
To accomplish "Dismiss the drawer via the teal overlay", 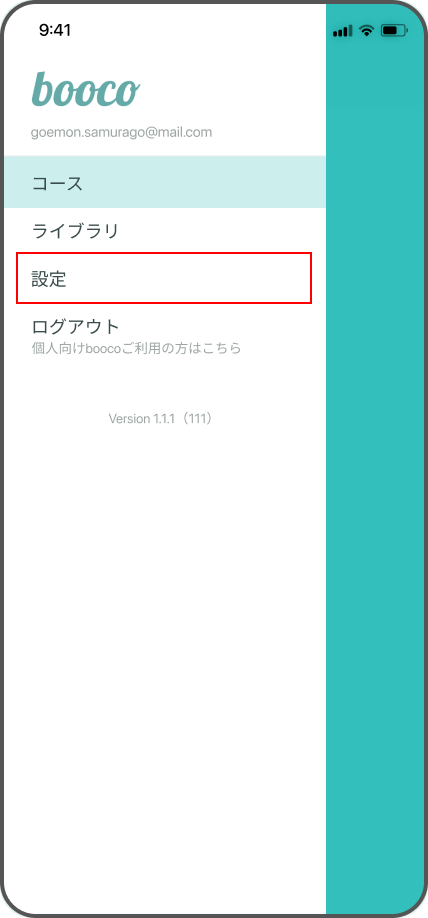I will coord(376,468).
